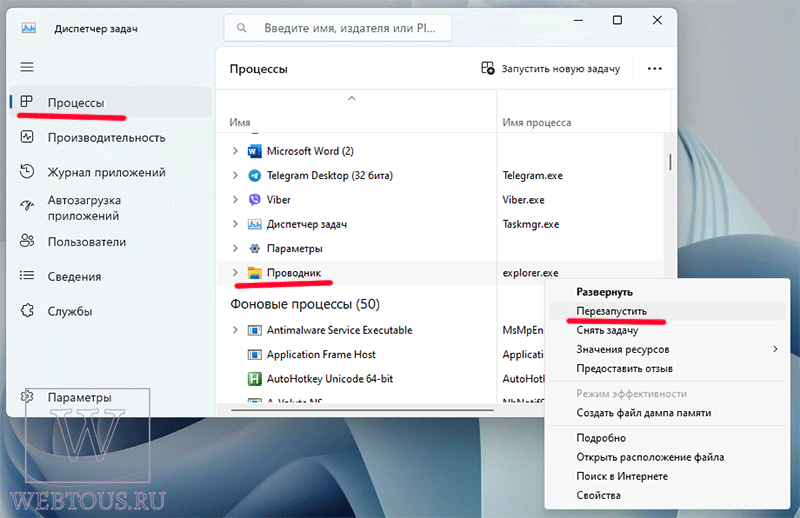
Task: Click the Параметры gear icon in process list
Action: coord(255,249)
